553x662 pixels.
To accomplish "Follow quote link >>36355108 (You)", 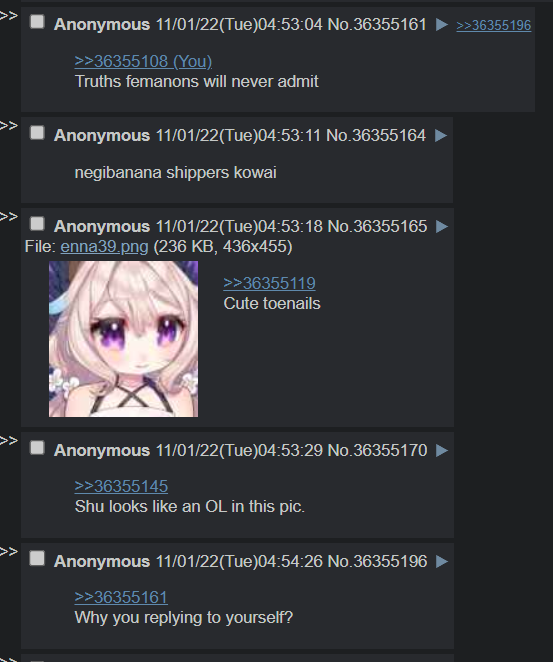I will (143, 62).
